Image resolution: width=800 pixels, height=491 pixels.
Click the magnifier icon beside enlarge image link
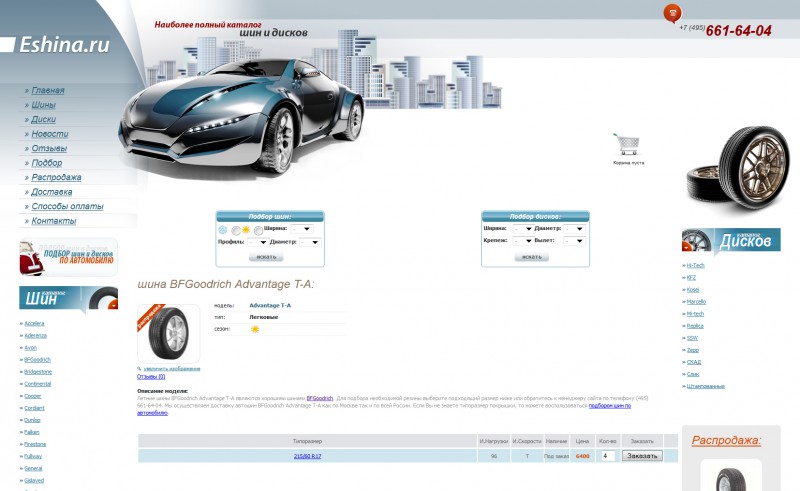click(x=139, y=369)
